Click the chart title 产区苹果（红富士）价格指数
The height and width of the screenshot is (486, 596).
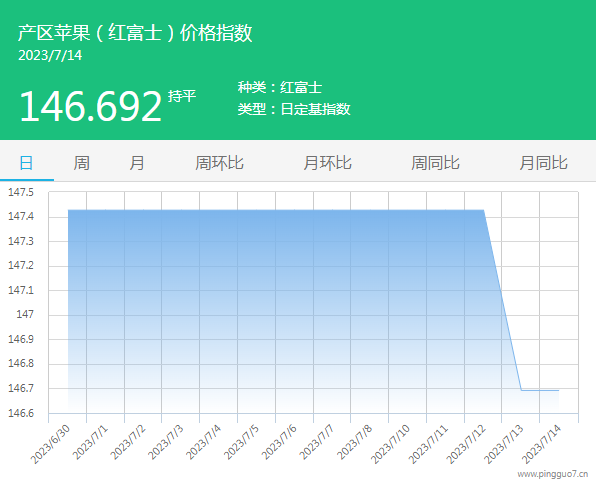[x=135, y=33]
